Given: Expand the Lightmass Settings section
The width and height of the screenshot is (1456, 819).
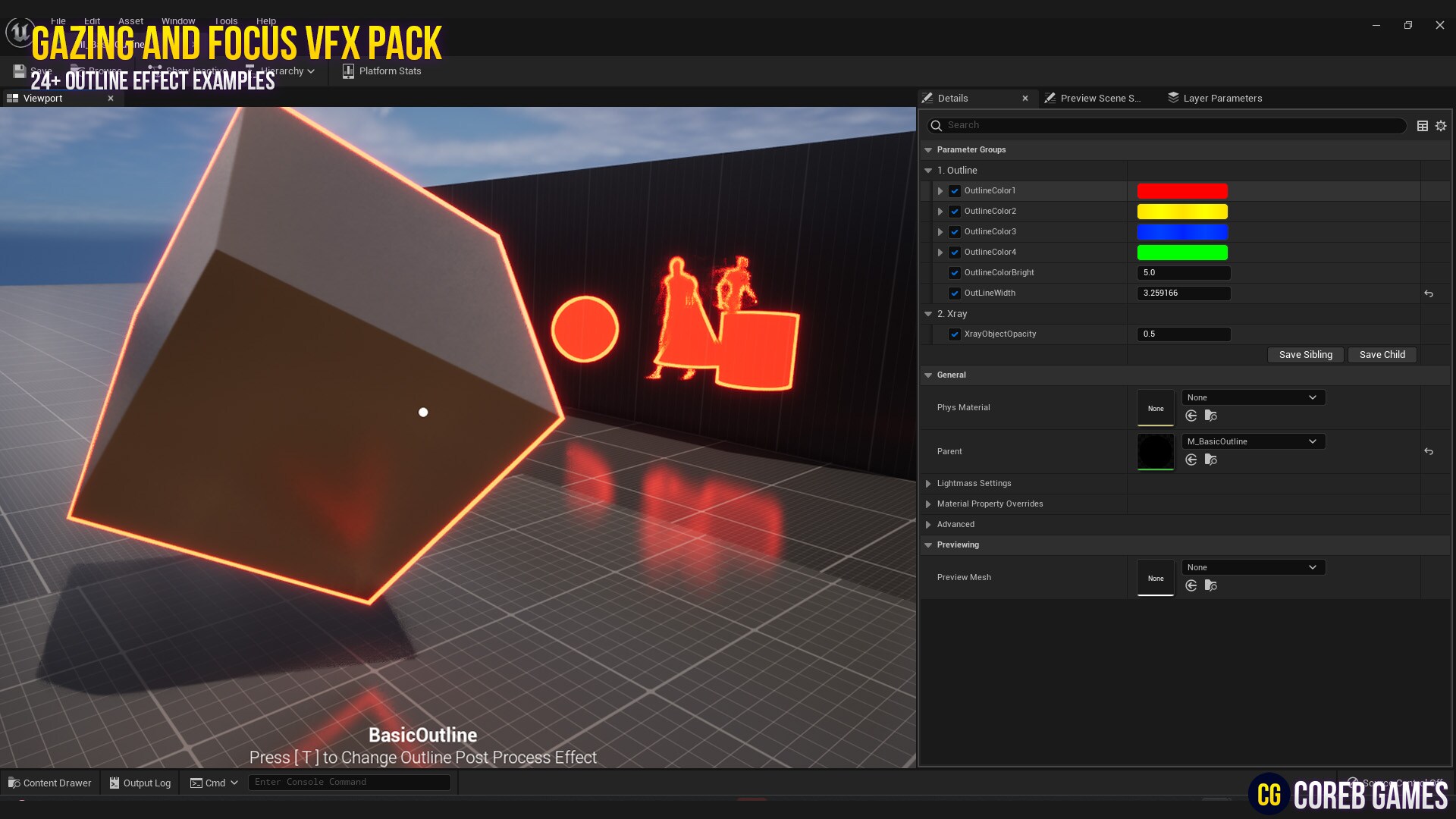Looking at the screenshot, I should [x=928, y=483].
